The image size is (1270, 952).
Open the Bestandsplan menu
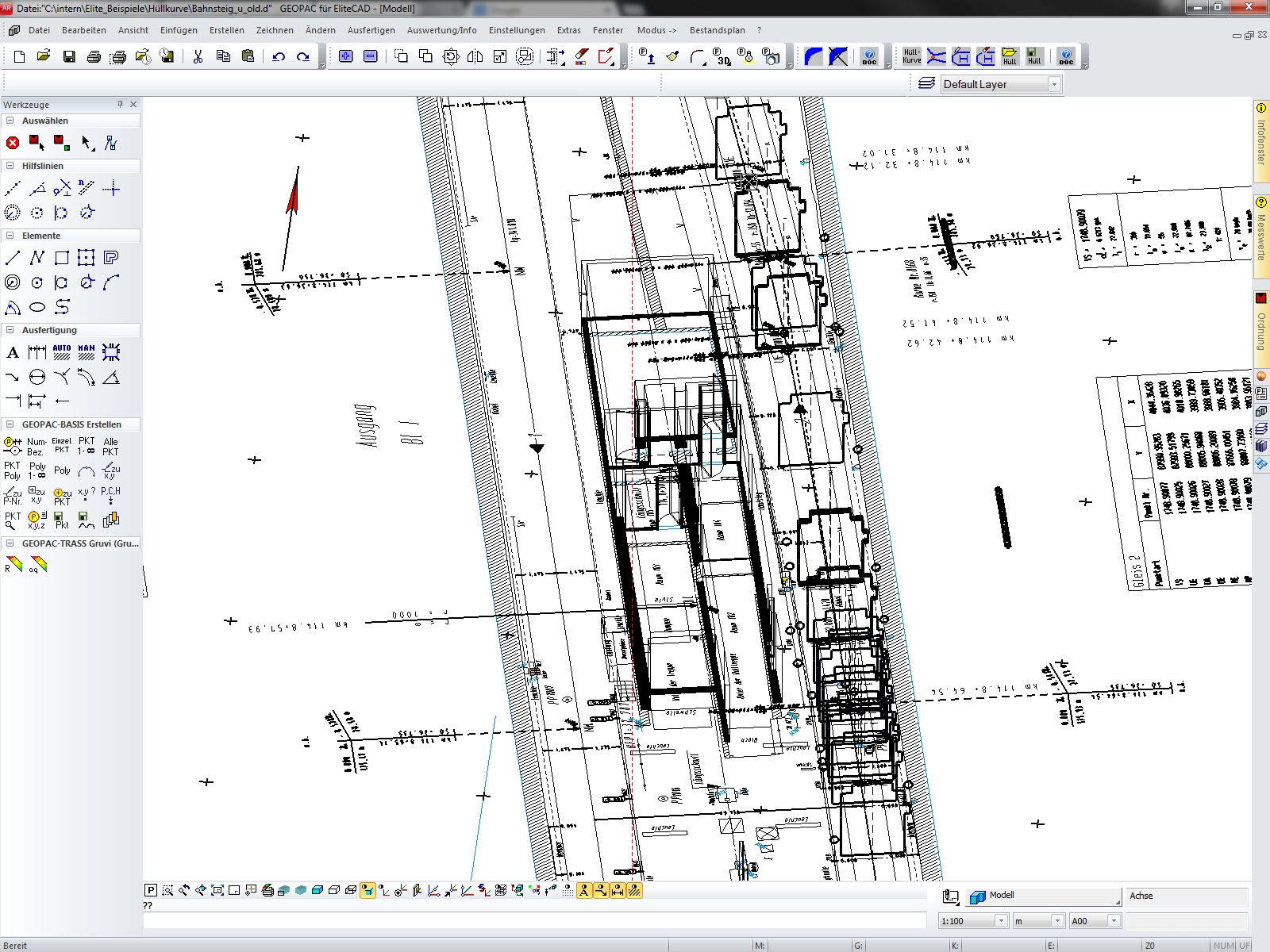pos(717,30)
